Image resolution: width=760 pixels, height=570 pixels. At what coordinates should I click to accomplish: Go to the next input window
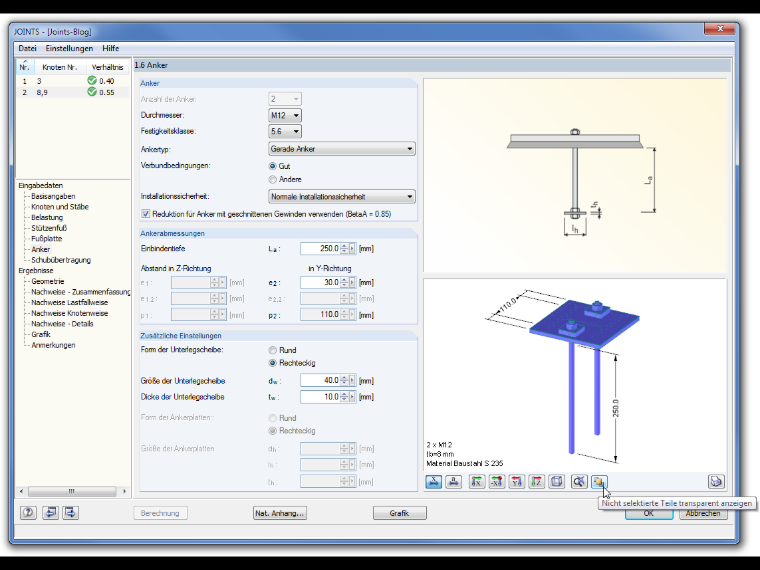tap(70, 512)
